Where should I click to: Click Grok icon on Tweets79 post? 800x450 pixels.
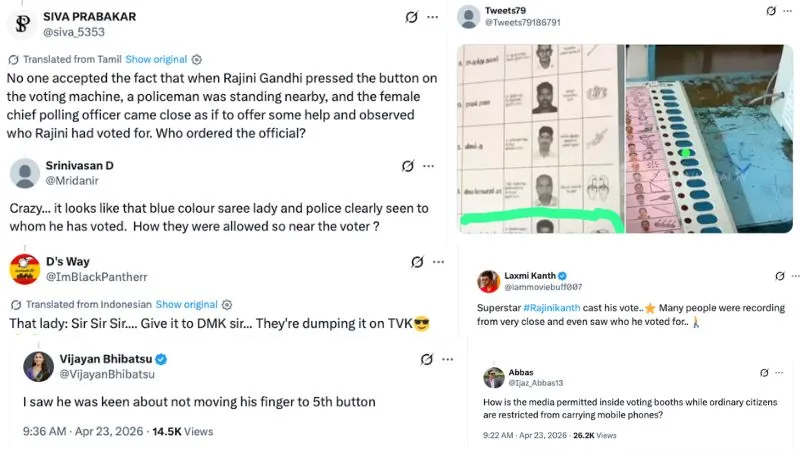click(x=771, y=11)
